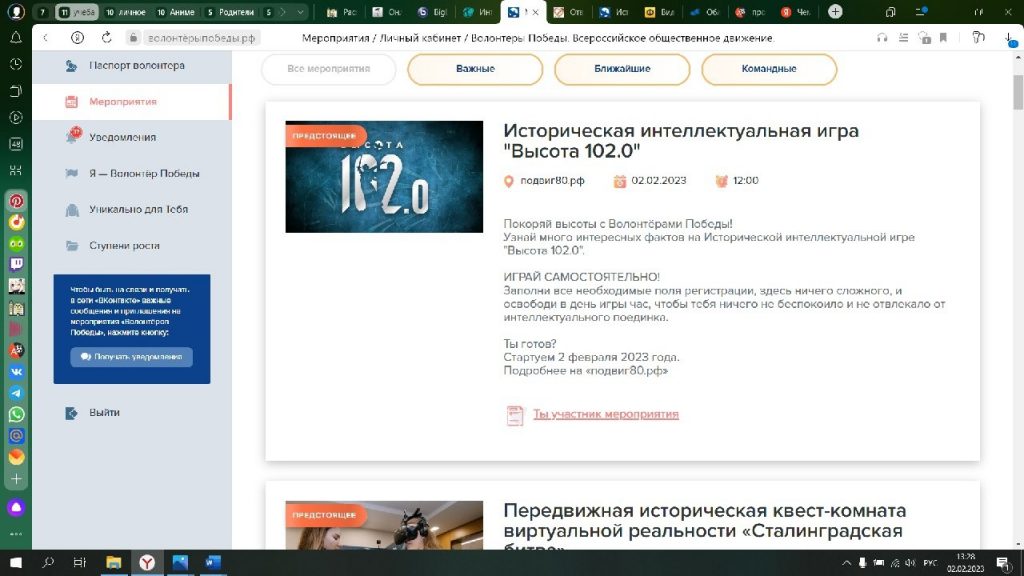Open File Explorer from the taskbar
The image size is (1024, 576).
tap(114, 562)
